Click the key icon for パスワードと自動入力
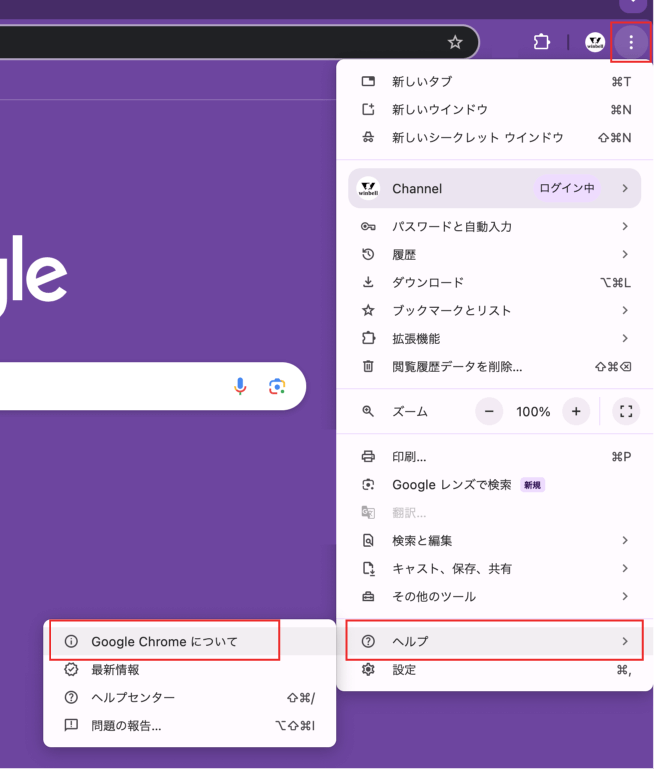The width and height of the screenshot is (654, 769). coord(368,226)
